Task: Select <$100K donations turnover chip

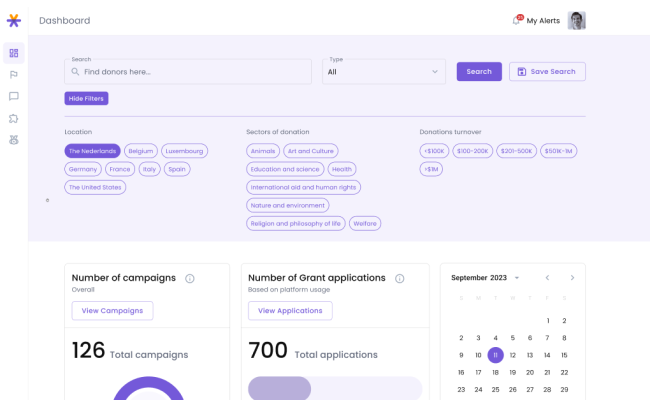Action: coord(434,151)
